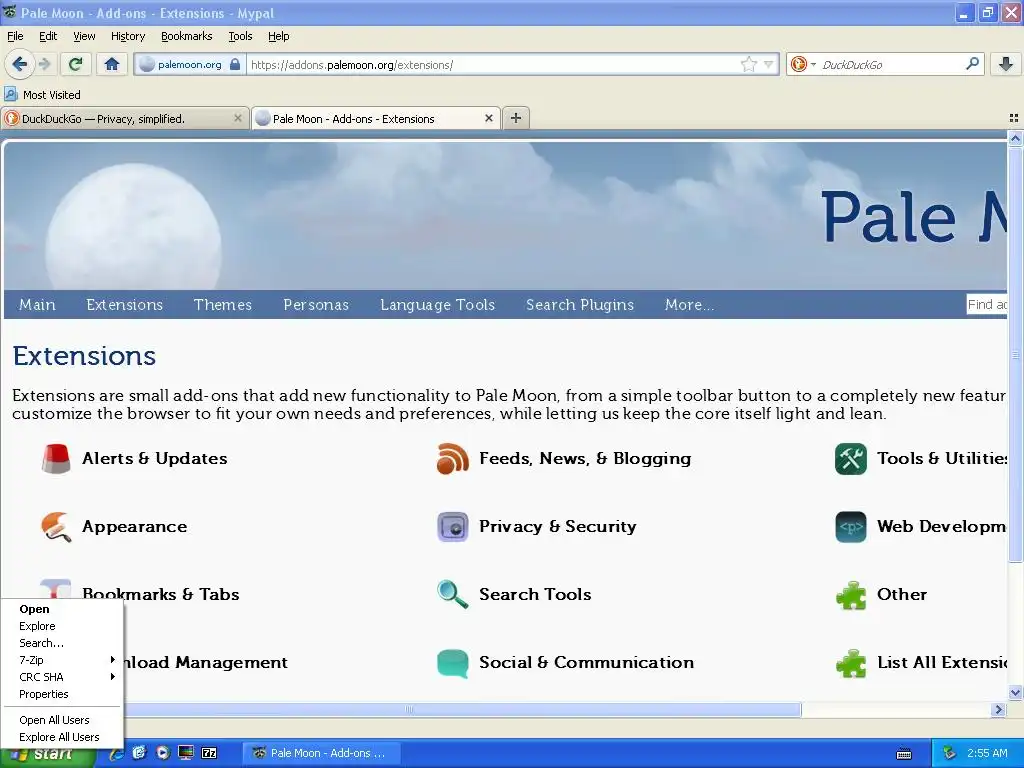Viewport: 1024px width, 768px height.
Task: Open the File menu
Action: (x=15, y=36)
